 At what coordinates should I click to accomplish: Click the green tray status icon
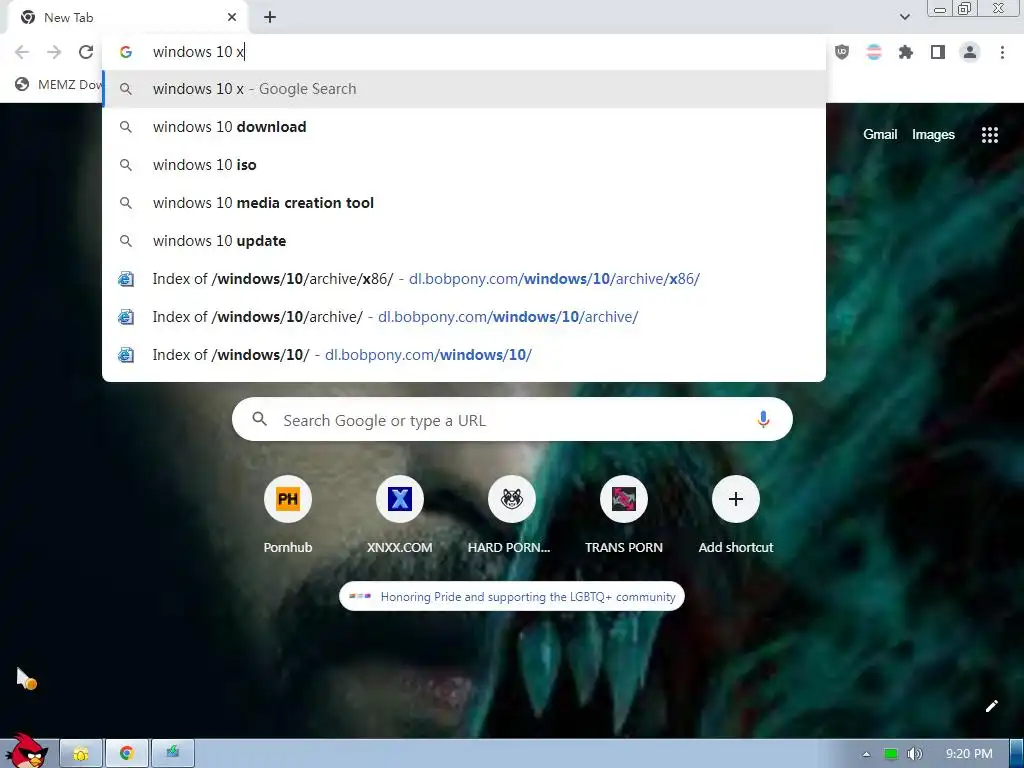890,754
